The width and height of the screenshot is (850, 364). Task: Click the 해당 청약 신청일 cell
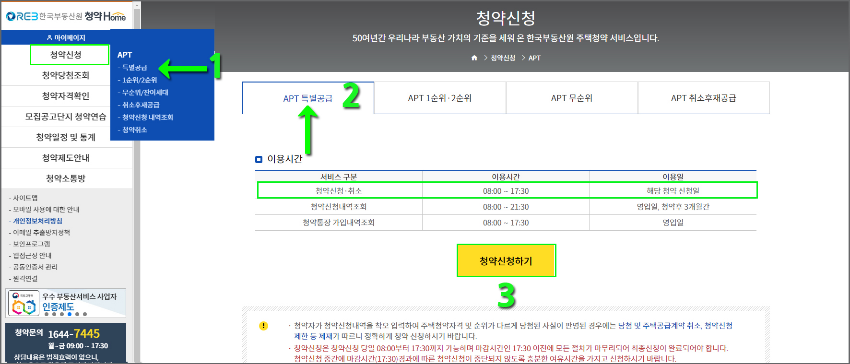pyautogui.click(x=673, y=190)
